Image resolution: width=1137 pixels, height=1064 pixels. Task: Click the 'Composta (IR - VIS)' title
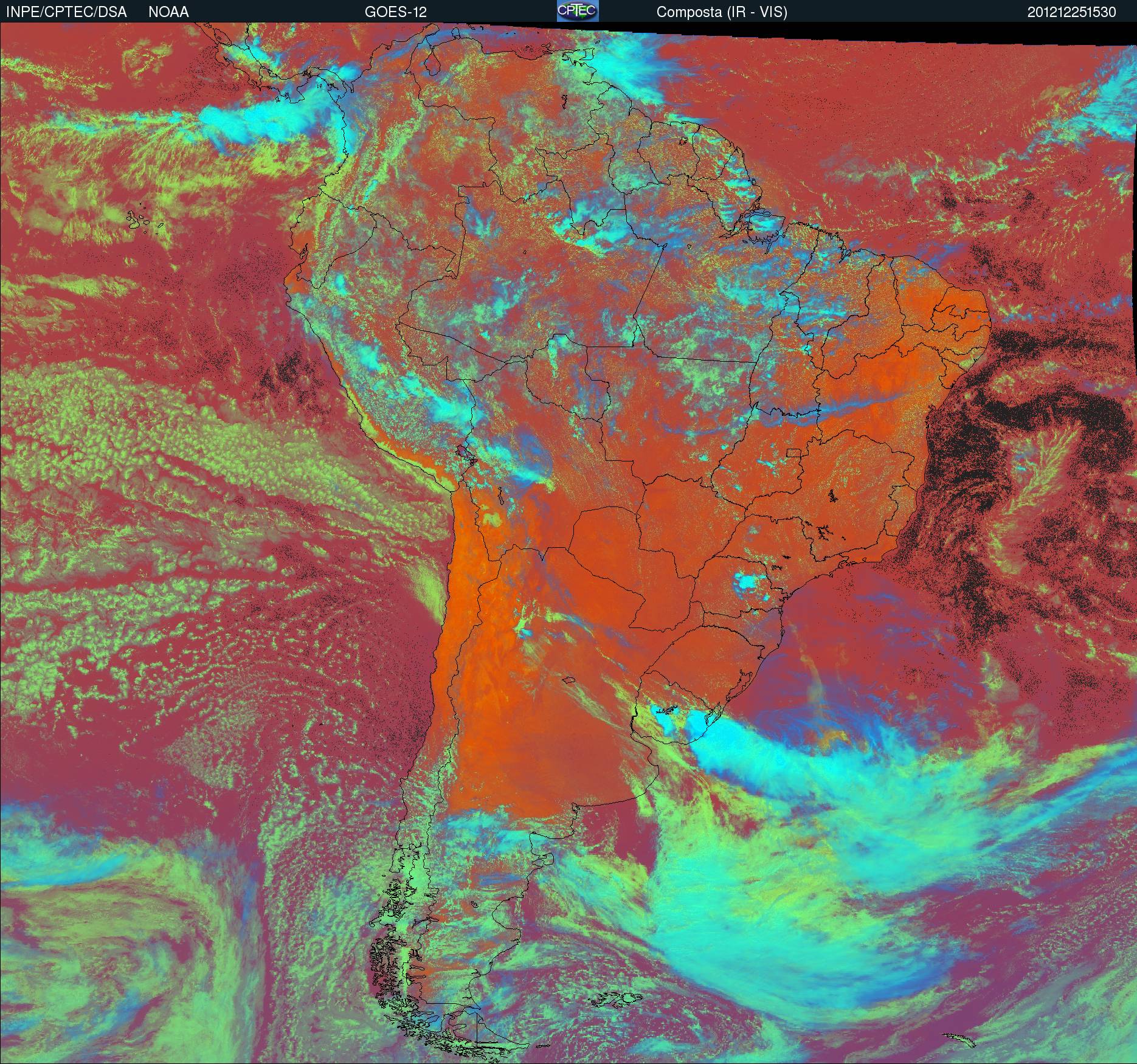click(x=722, y=12)
